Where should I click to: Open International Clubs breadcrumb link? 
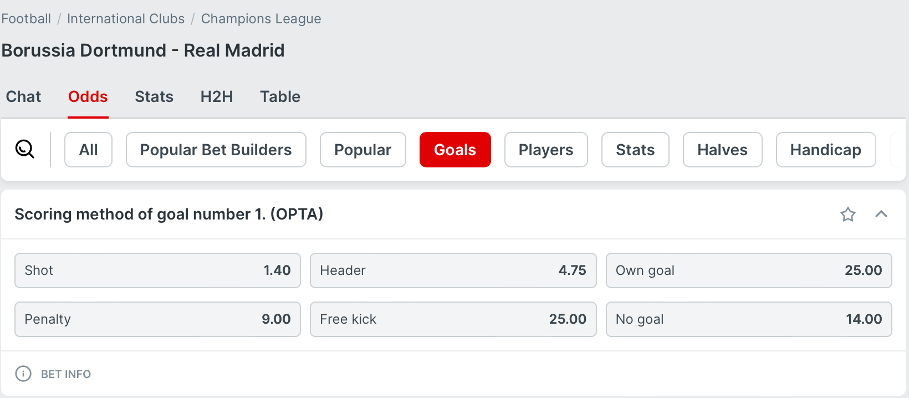point(126,19)
